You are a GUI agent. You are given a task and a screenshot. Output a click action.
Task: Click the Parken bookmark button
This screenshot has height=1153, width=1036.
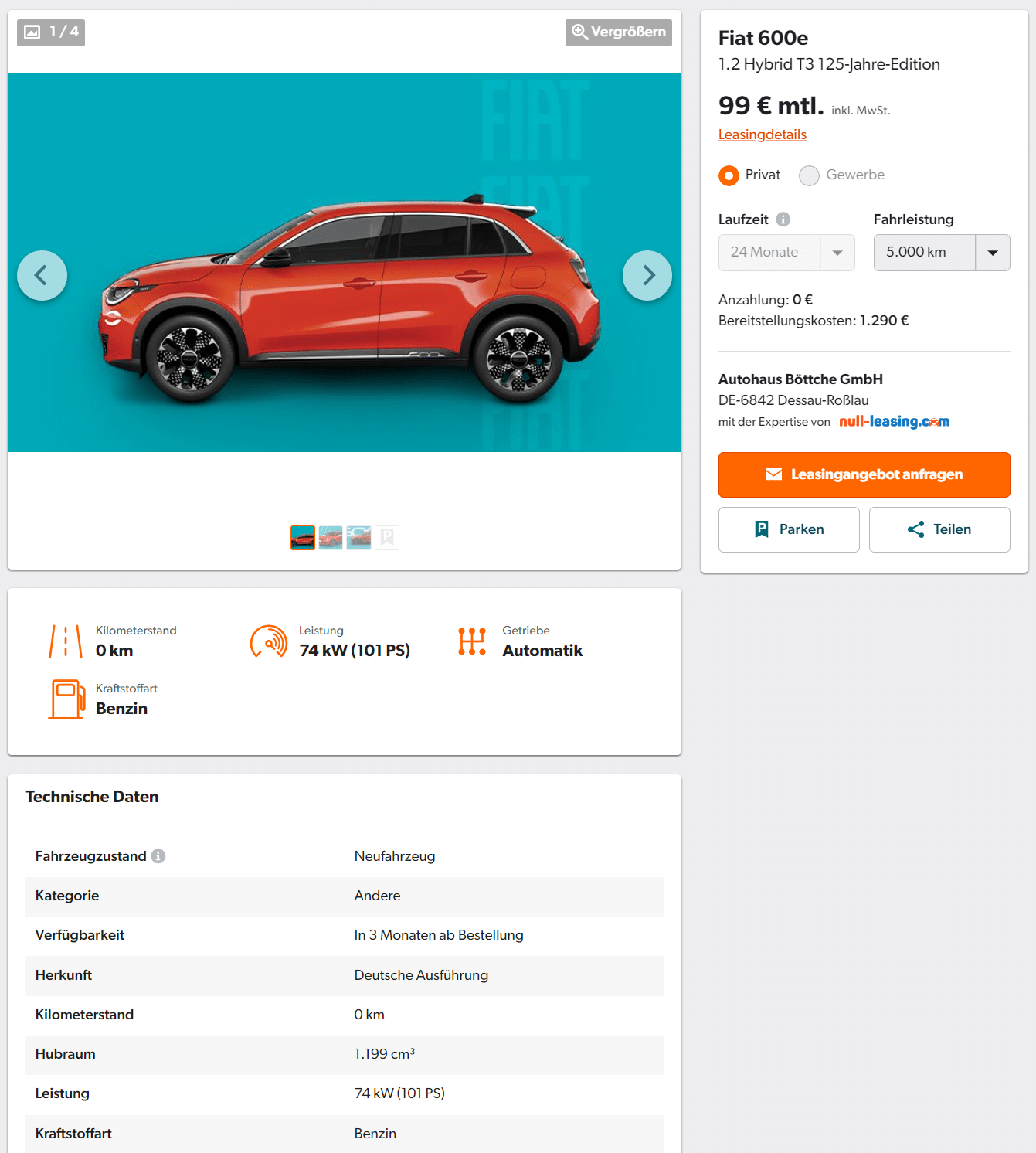(x=788, y=529)
